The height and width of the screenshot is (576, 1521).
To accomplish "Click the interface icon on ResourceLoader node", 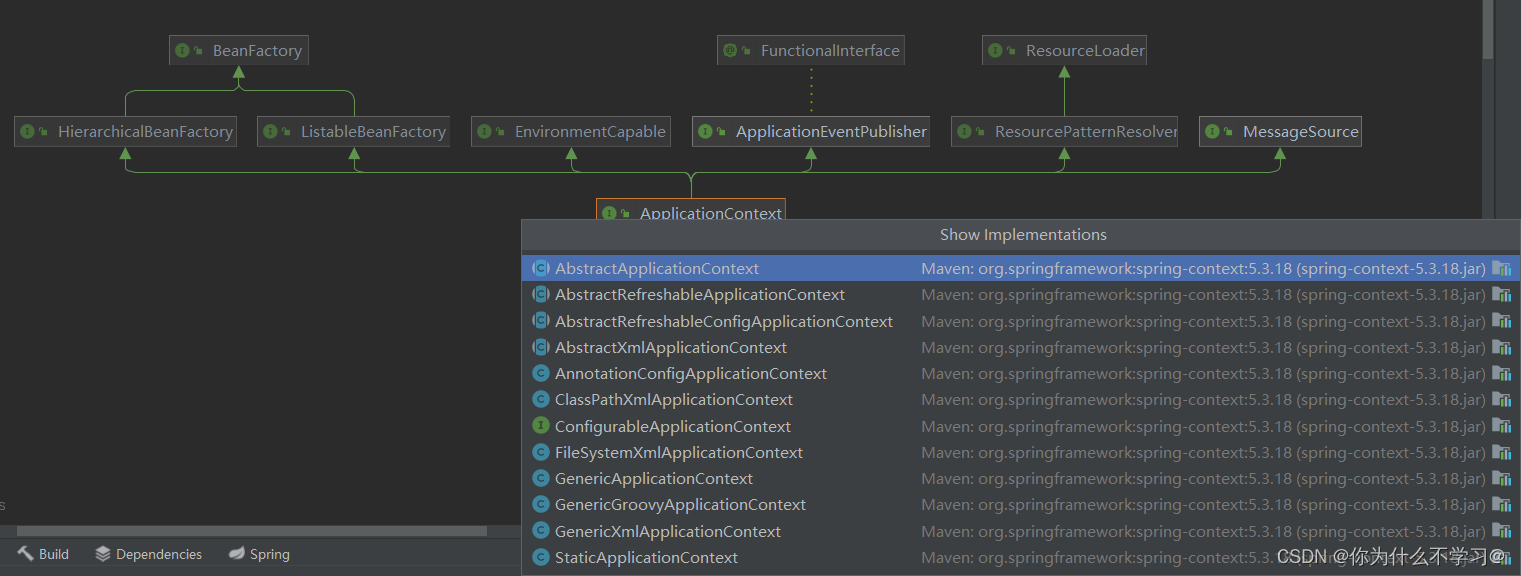I will [x=995, y=51].
